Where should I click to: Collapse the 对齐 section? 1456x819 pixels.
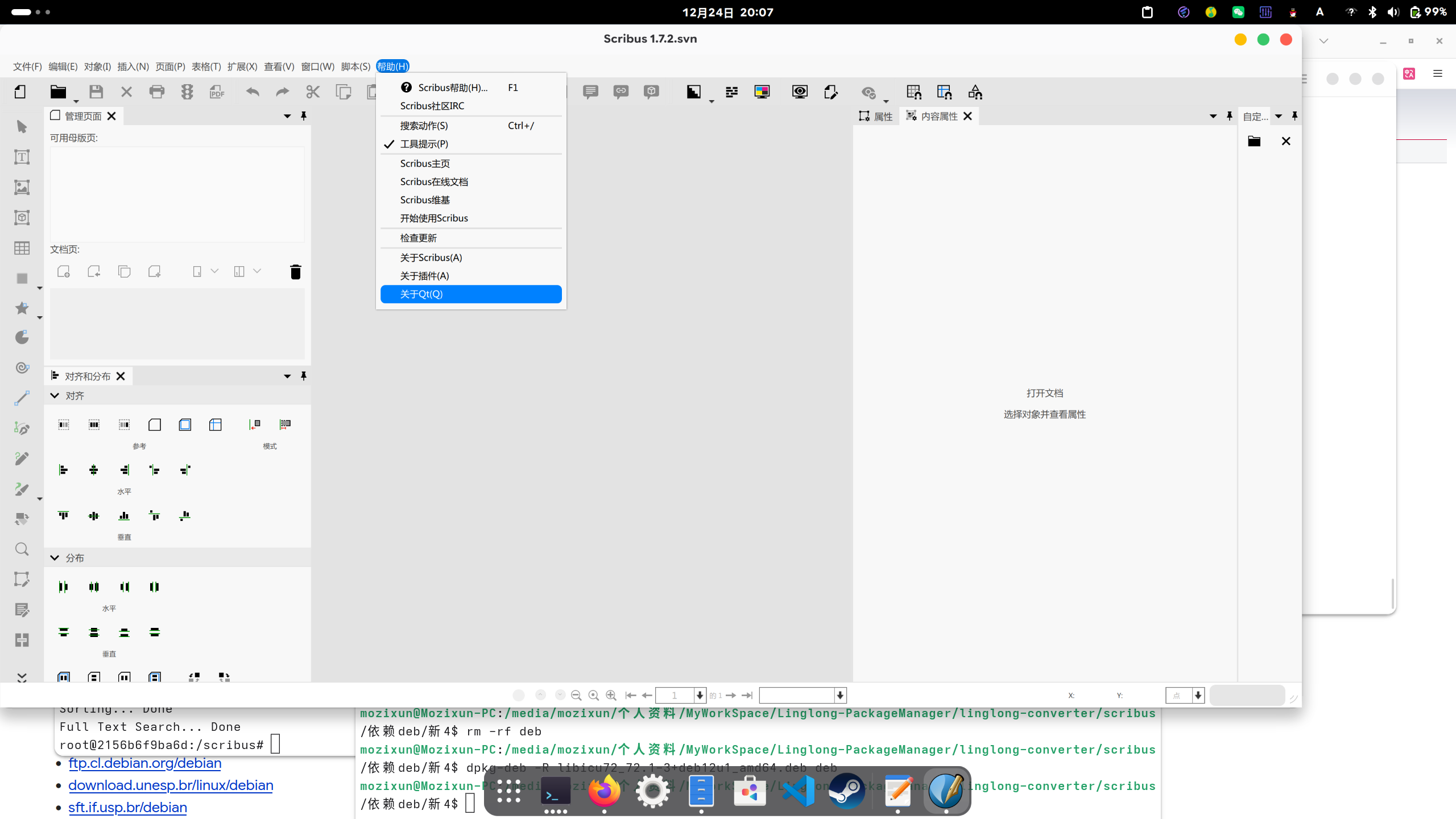click(x=55, y=395)
